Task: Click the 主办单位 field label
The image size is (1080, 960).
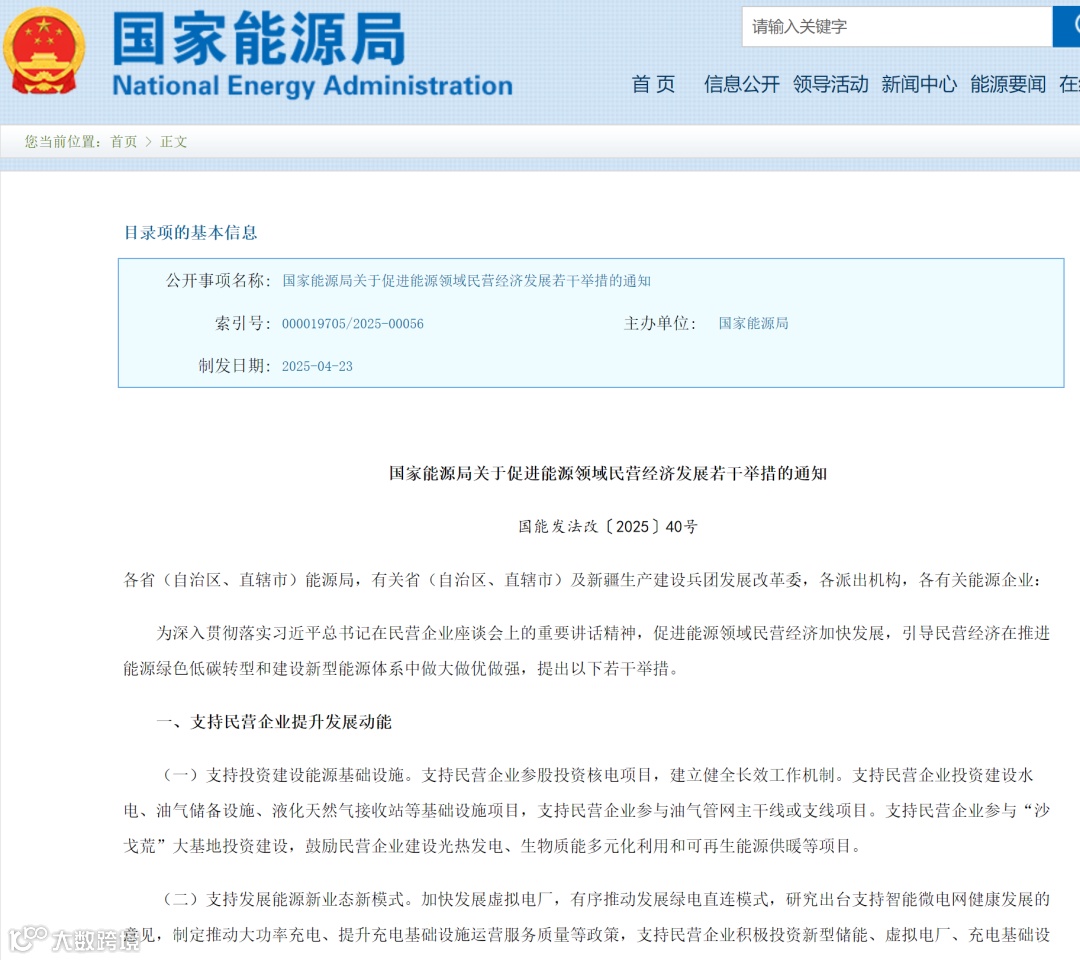Action: 660,323
